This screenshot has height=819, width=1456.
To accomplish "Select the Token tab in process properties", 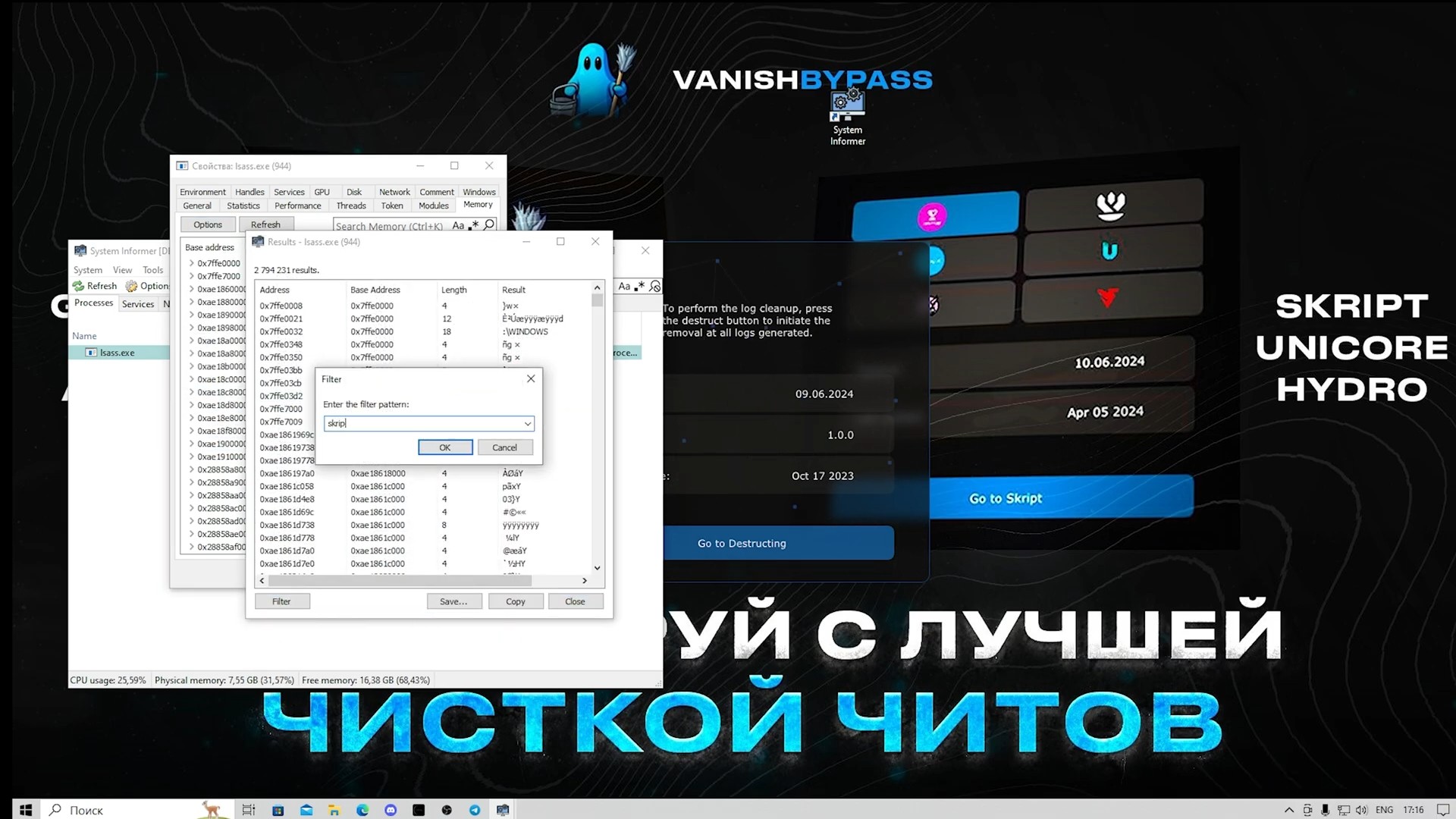I will [x=391, y=205].
